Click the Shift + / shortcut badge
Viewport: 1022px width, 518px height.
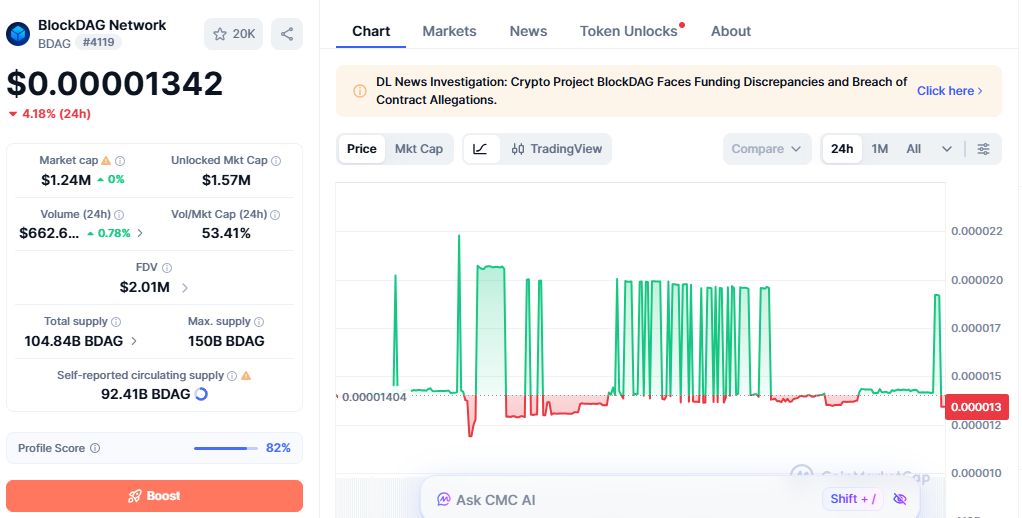pyautogui.click(x=853, y=499)
